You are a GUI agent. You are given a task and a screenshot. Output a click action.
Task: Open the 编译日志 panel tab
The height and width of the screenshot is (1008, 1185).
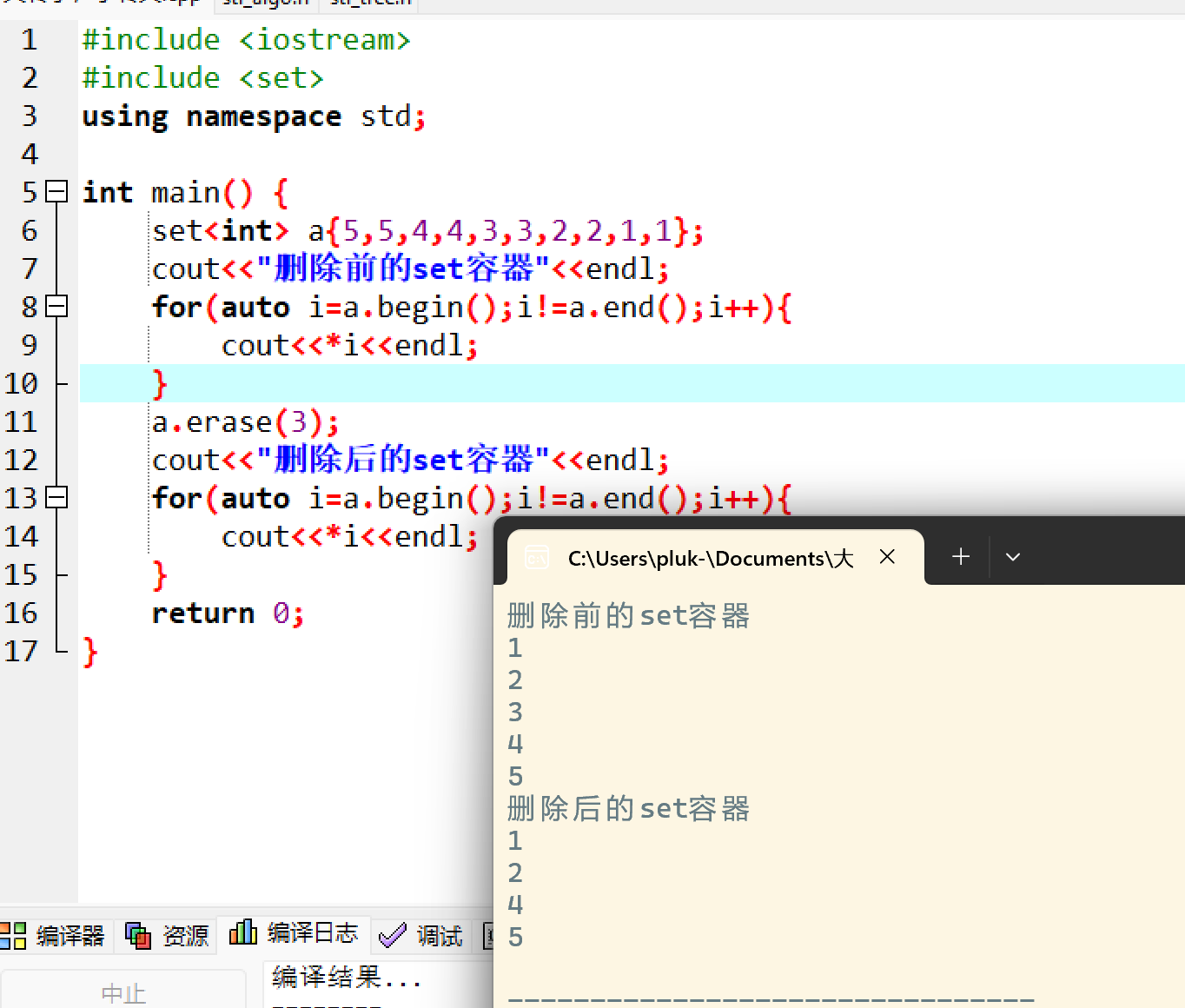coord(314,932)
